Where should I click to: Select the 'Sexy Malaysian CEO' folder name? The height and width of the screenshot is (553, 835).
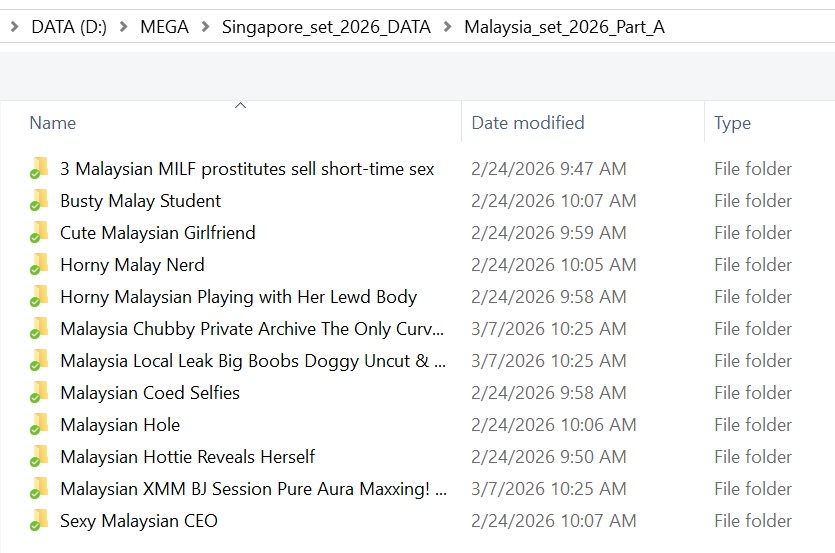tap(138, 521)
